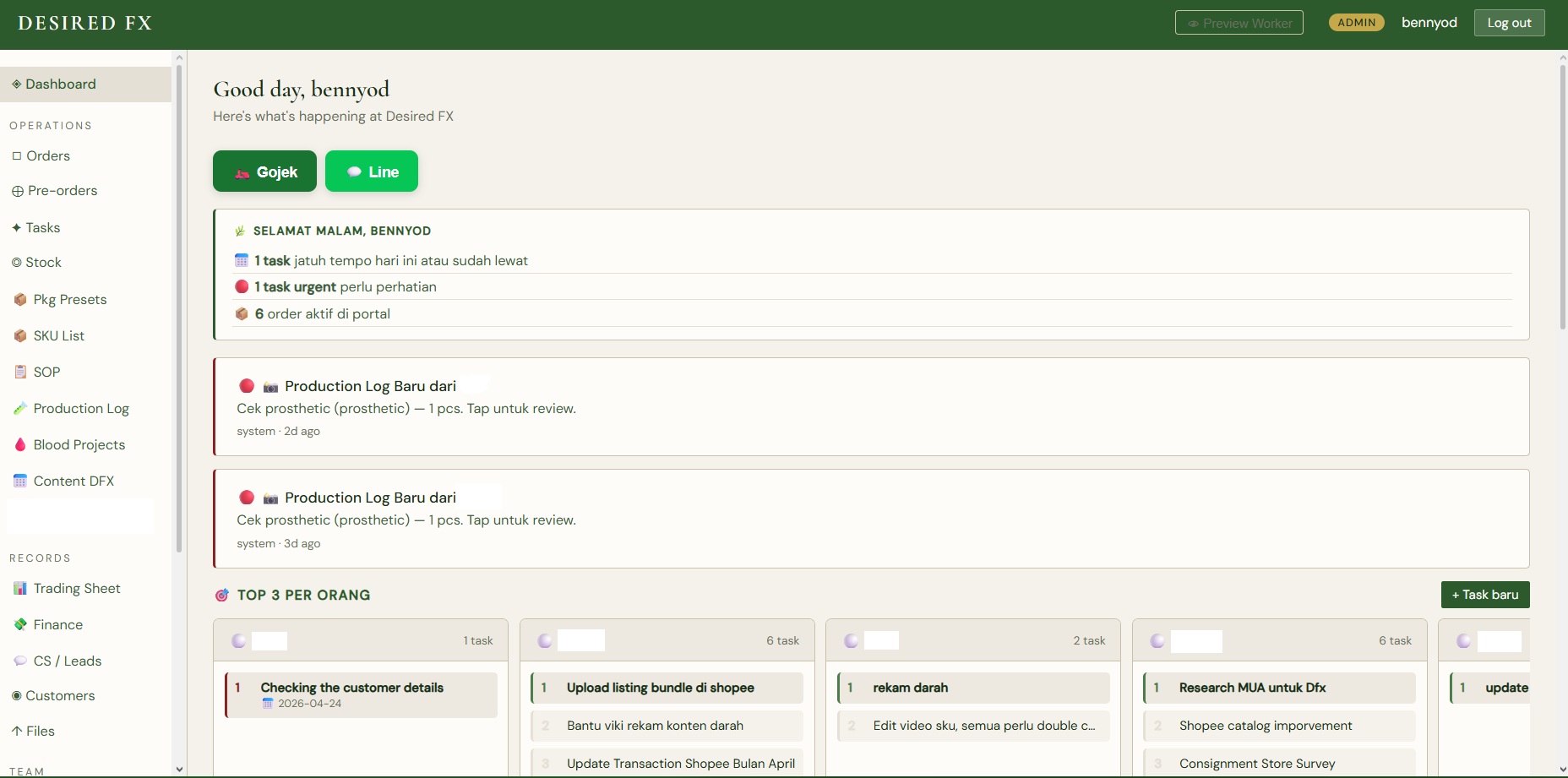This screenshot has width=1568, height=778.
Task: Click the Preview Worker button
Action: tap(1239, 23)
